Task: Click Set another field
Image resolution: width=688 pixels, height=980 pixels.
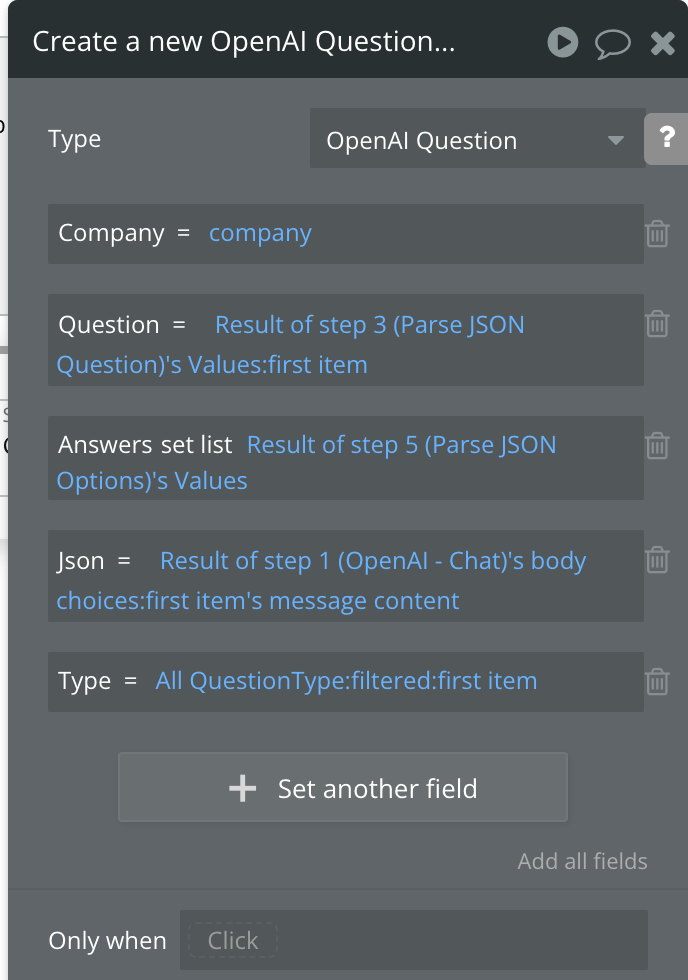Action: point(343,788)
